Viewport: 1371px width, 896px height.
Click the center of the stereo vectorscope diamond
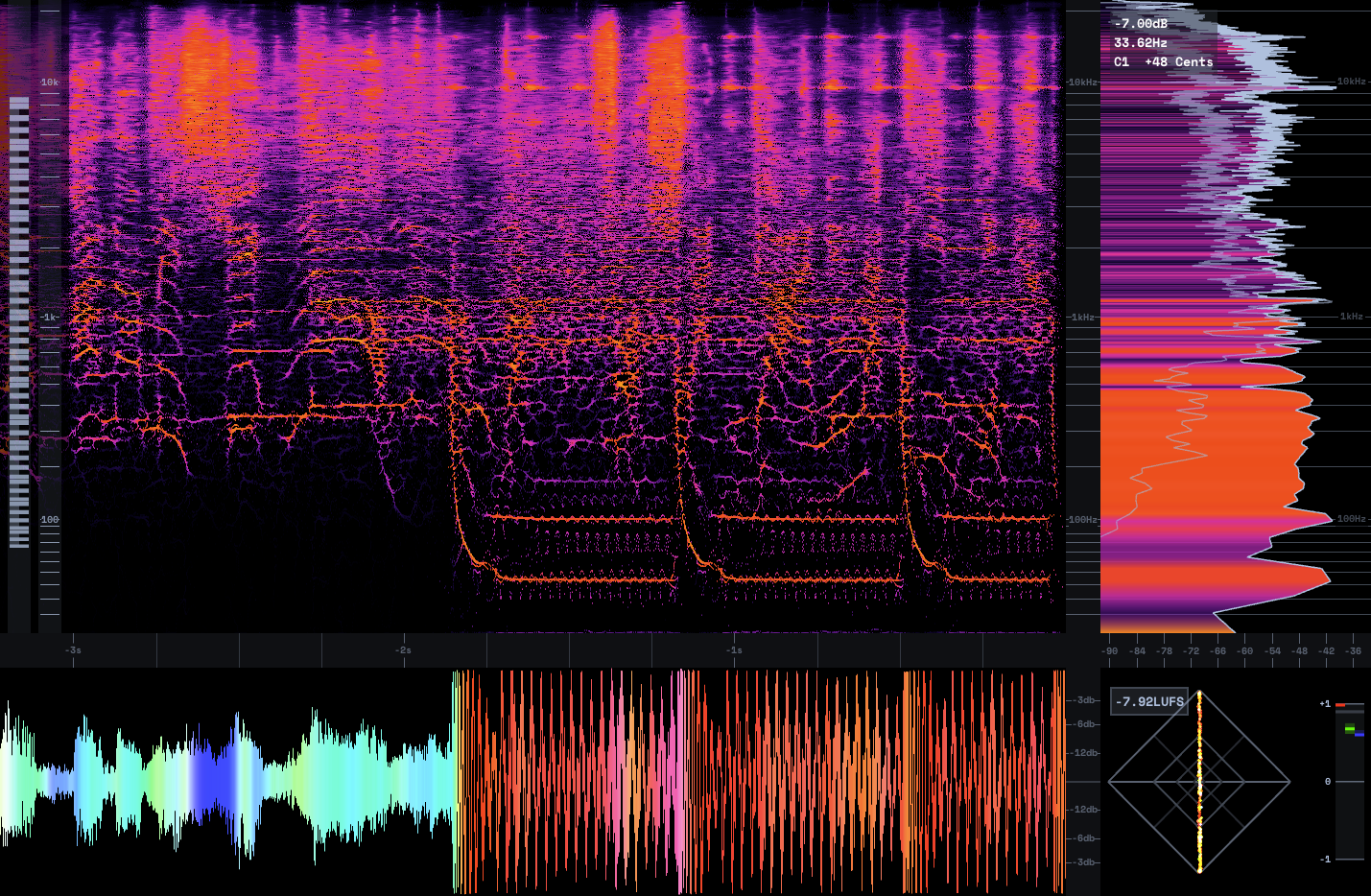(1199, 782)
